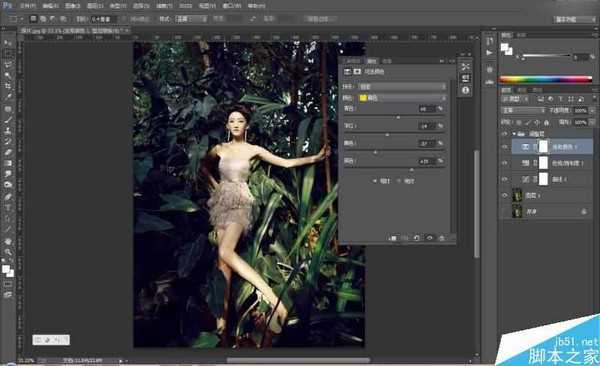Select the Blur tool
Screen dimensions: 600x366
tap(8, 174)
